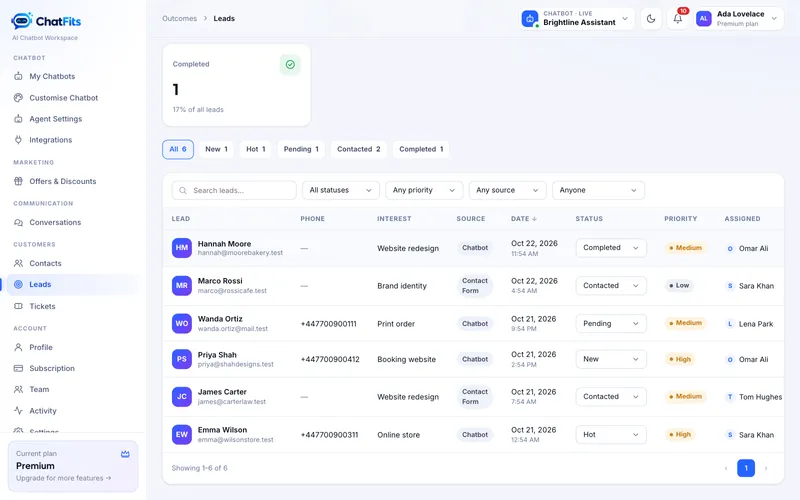Viewport: 800px width, 500px height.
Task: Change Emma Wilson's Hot status dropdown
Action: tap(611, 435)
